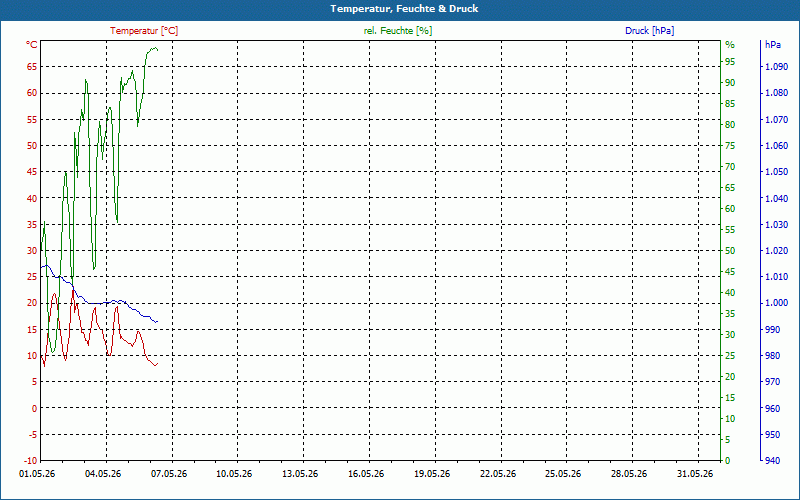The image size is (800, 500).
Task: Click the green "%" axis unit label
Action: pyautogui.click(x=730, y=45)
